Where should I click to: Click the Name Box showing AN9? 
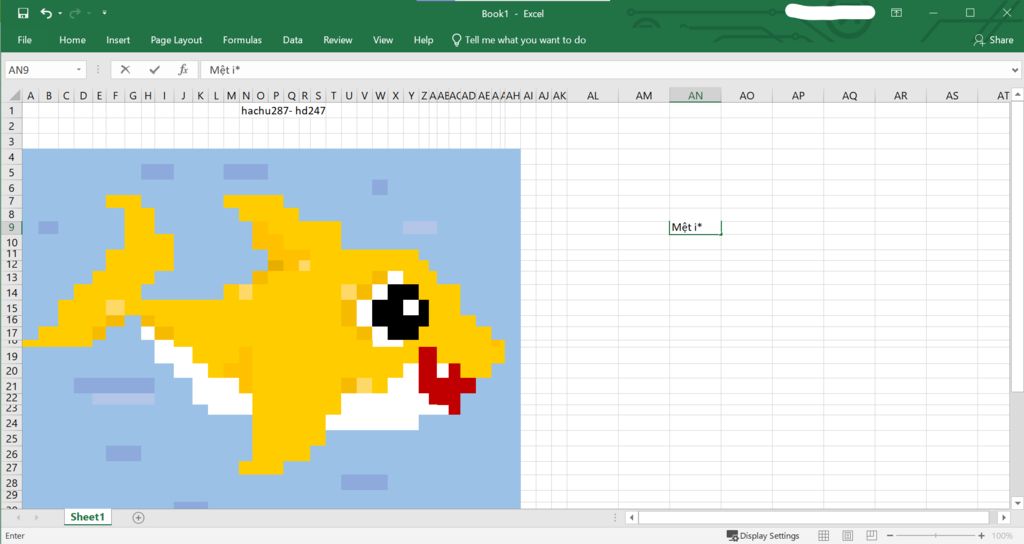38,70
